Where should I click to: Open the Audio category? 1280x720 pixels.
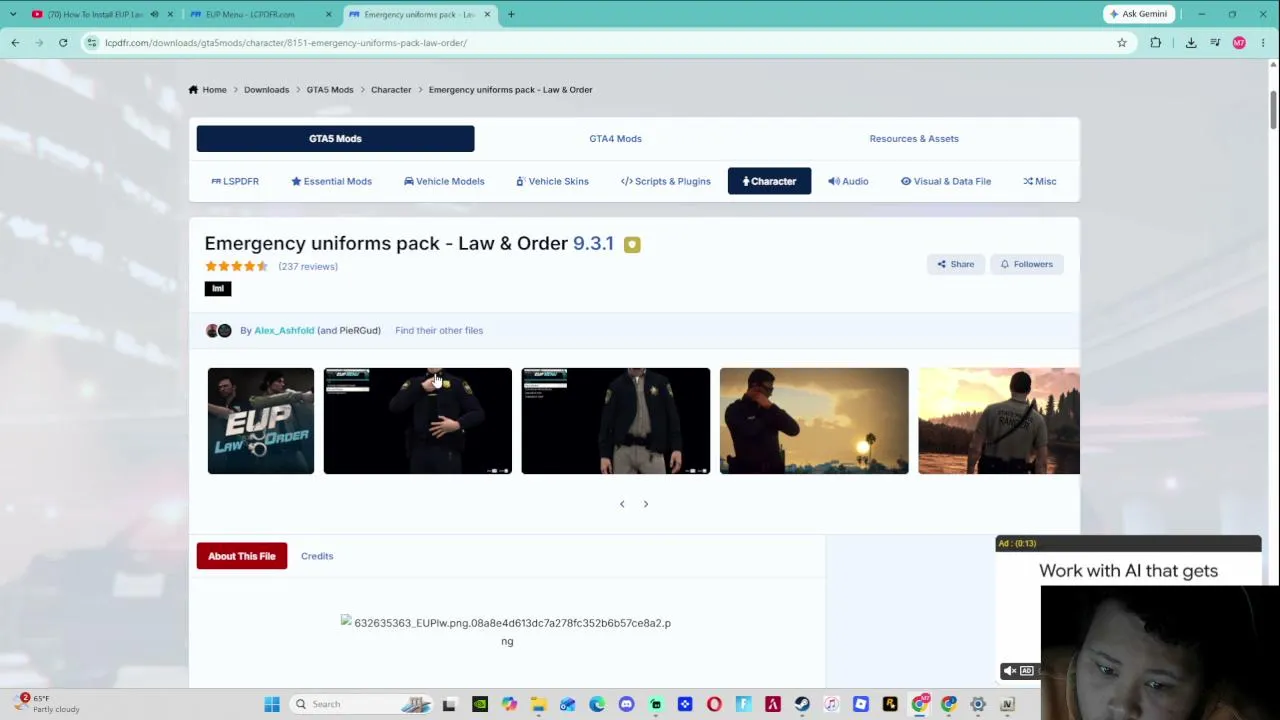848,181
